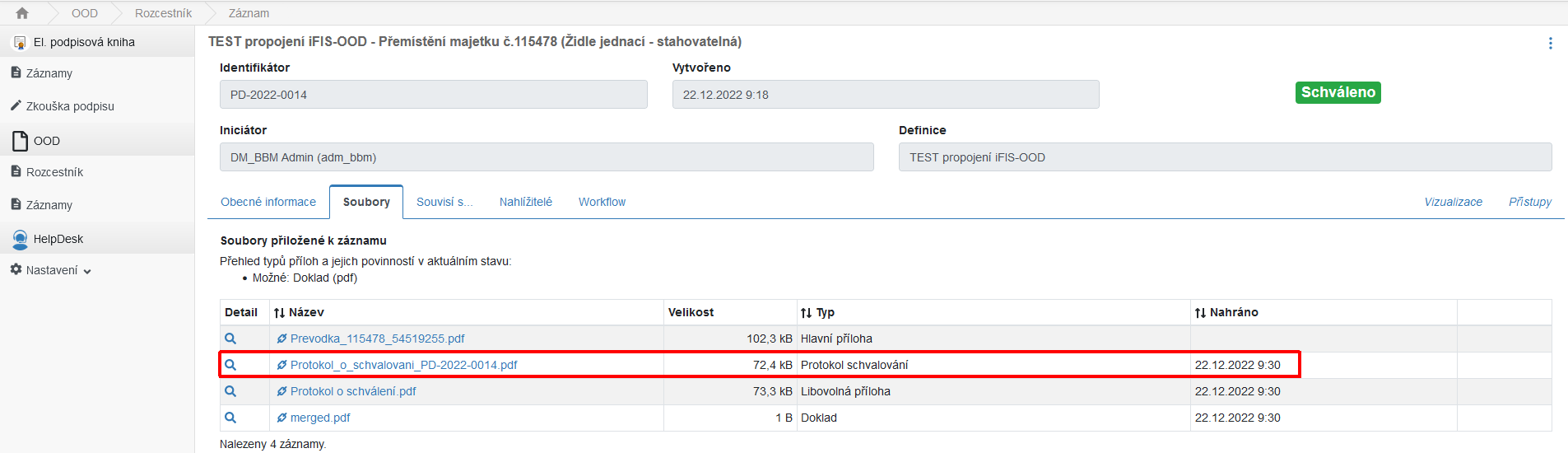Click link icon next to Prevodka_115478_54519255.pdf

[x=281, y=339]
